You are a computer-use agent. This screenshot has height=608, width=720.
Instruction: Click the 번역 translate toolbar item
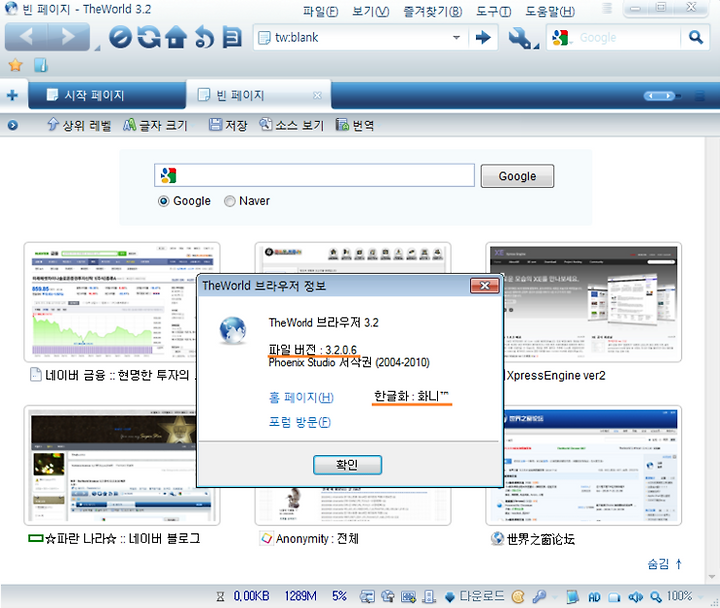(354, 124)
